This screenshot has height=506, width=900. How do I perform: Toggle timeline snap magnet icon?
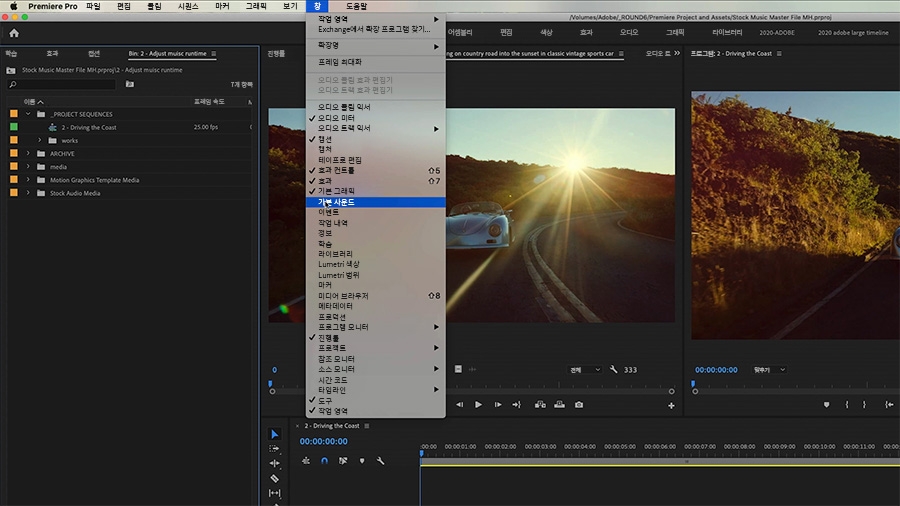point(324,461)
